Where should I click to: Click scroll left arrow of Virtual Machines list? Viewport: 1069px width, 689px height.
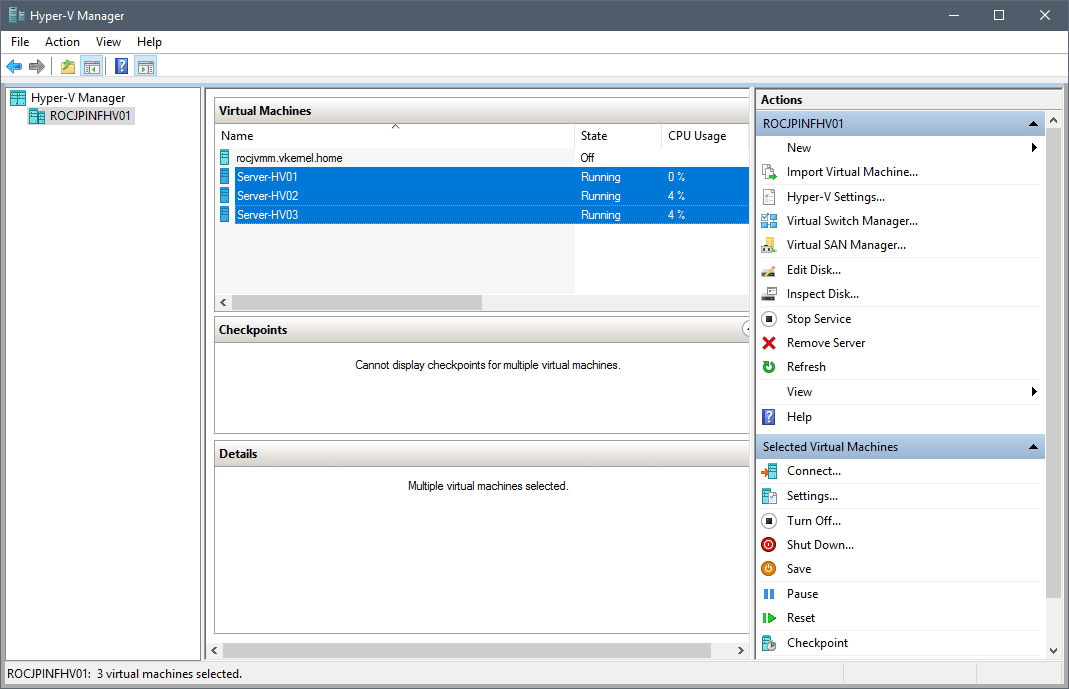224,303
